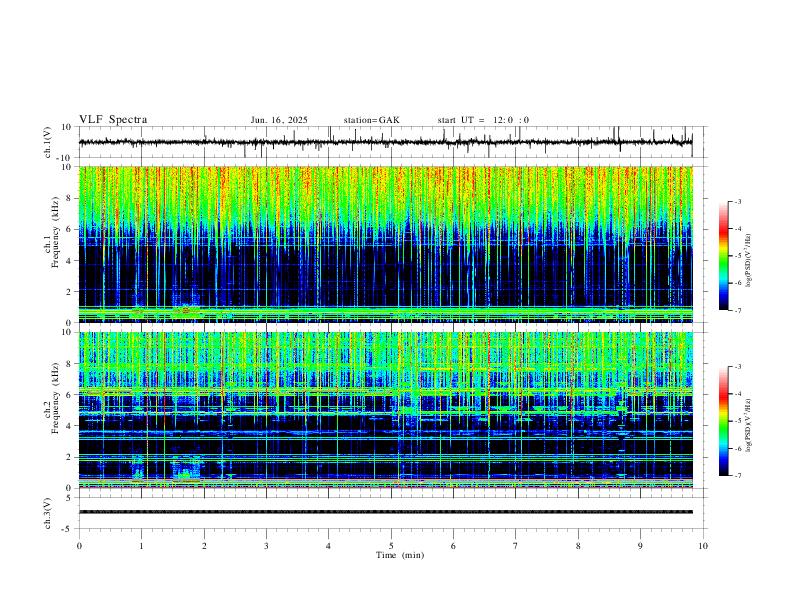The height and width of the screenshot is (612, 792).
Task: Click the 'VLF Spectra' title text
Action: coord(113,120)
